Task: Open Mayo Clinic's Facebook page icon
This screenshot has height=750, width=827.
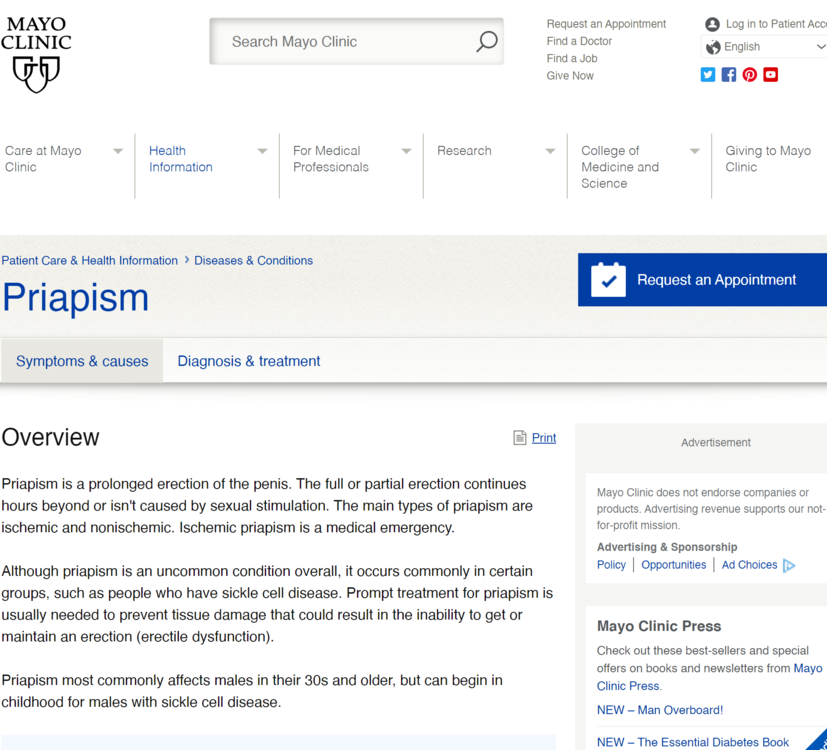Action: 729,75
